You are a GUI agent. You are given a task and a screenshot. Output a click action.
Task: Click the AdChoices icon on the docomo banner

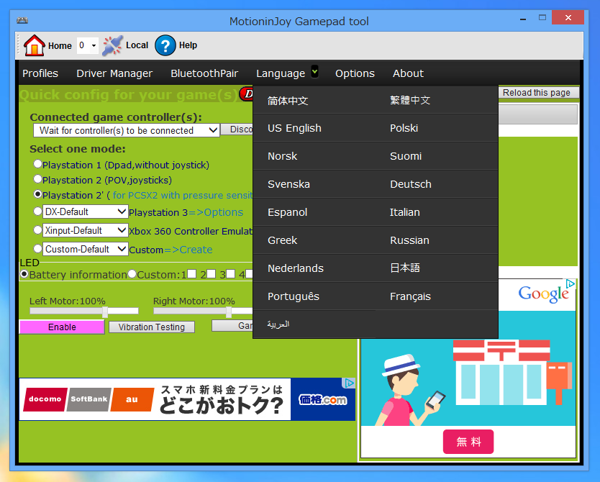pos(349,383)
